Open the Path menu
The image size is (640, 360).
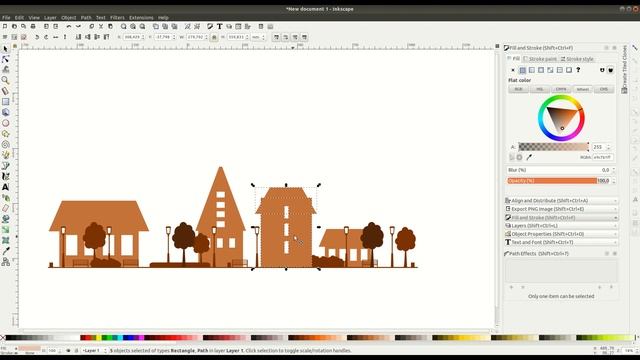[86, 18]
